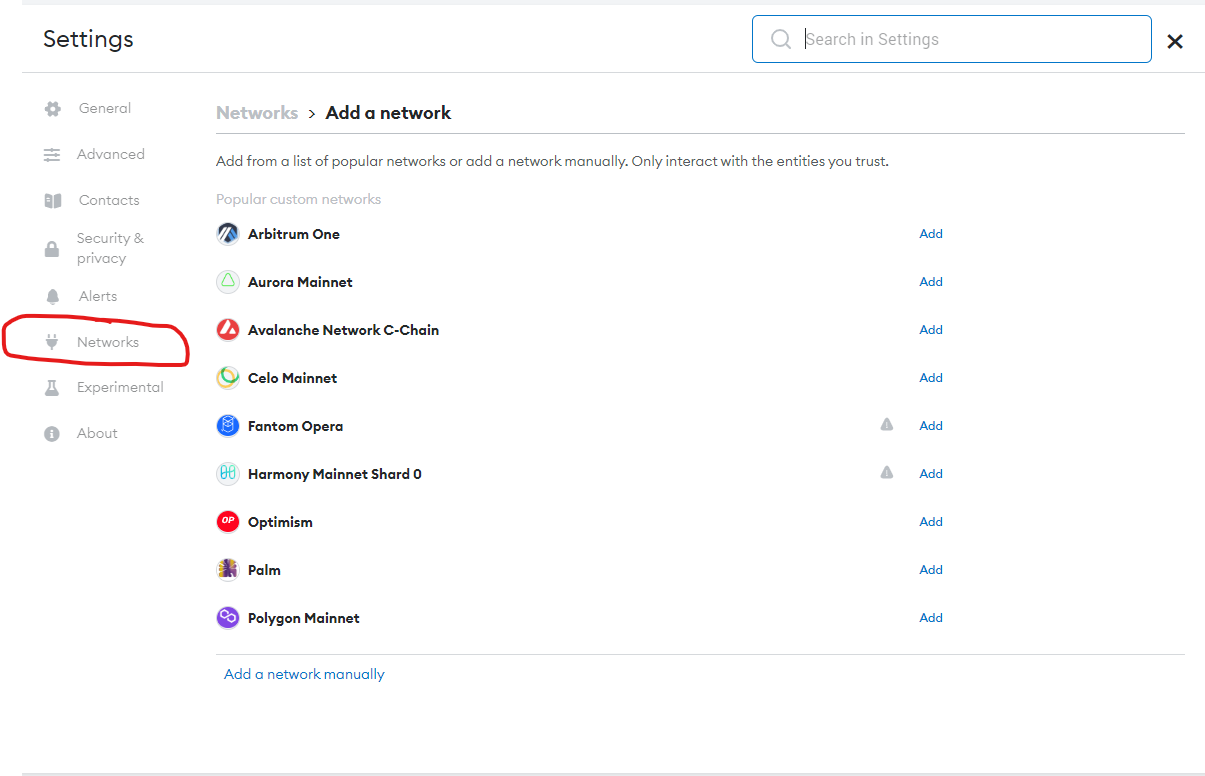The width and height of the screenshot is (1205, 776).
Task: Click the Aurora Mainnet name text
Action: 300,282
